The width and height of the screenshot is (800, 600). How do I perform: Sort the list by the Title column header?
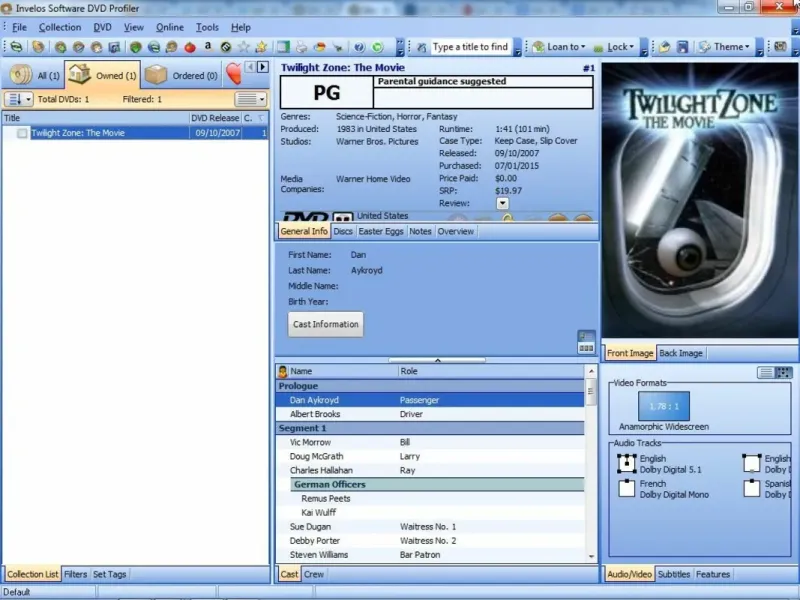96,118
